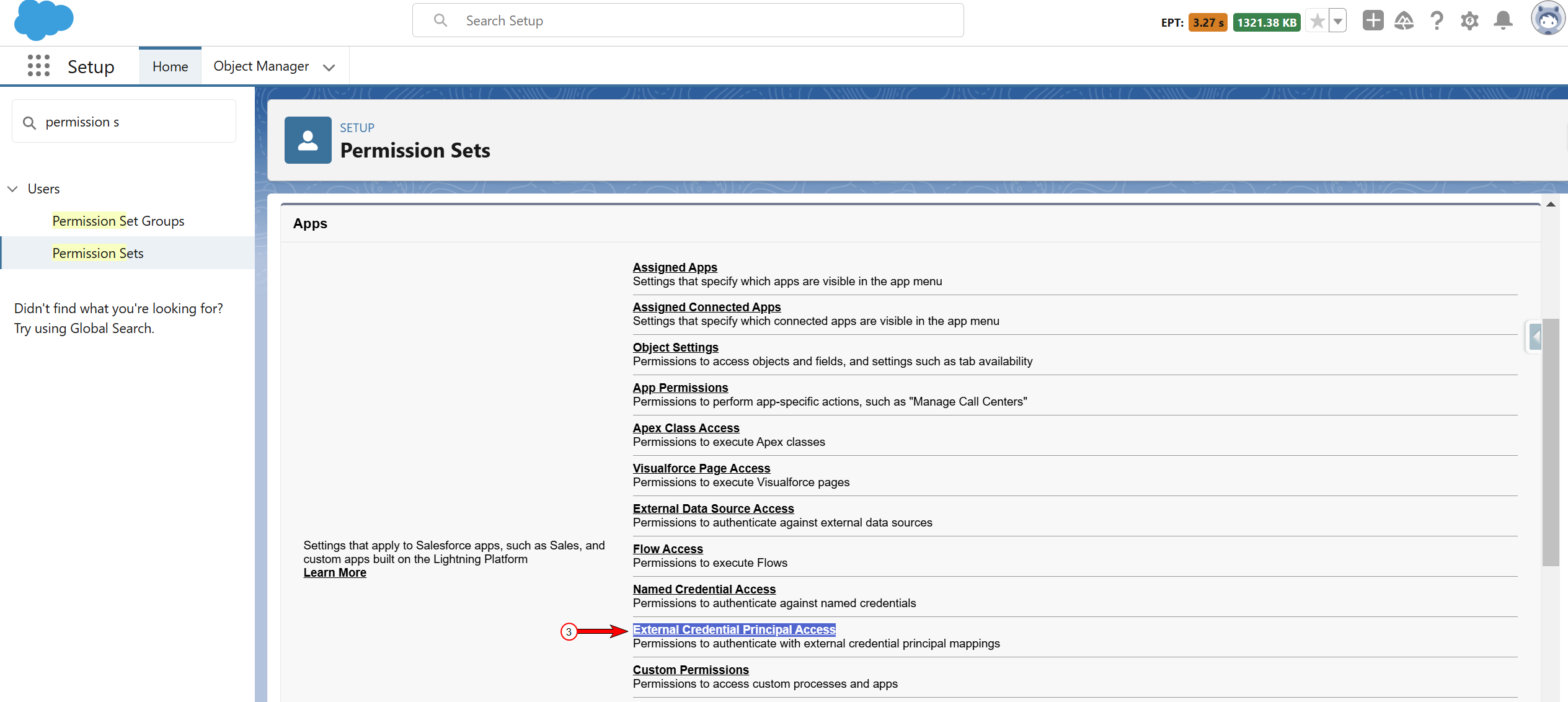Screen dimensions: 1568x702
Task: Open the Assigned Apps link
Action: point(675,267)
